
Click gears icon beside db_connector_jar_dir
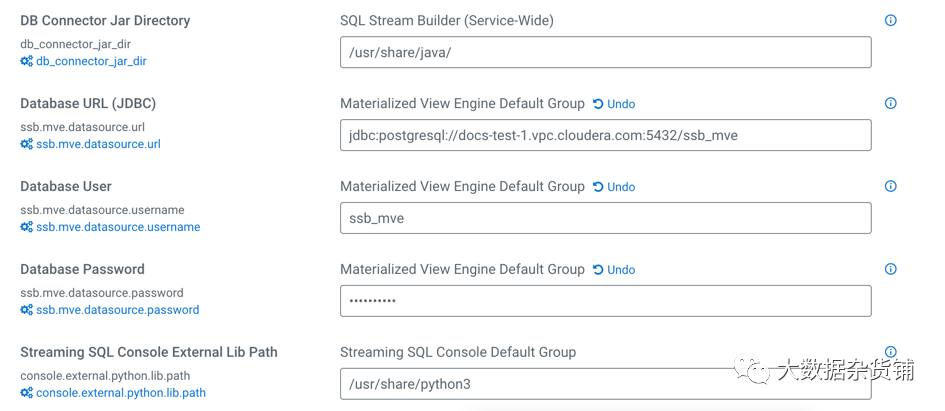(x=27, y=61)
